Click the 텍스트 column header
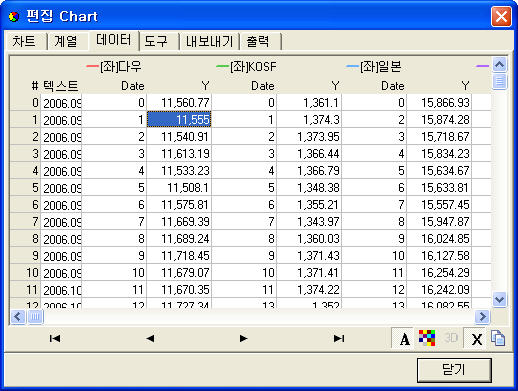518x391 pixels. click(61, 86)
